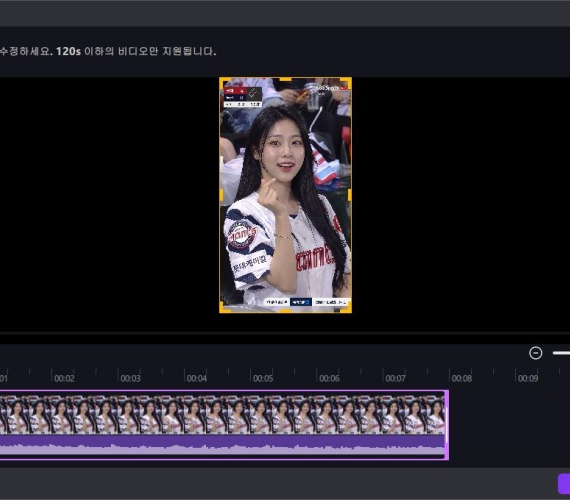
Task: Click the bottom-center crop edge handle
Action: pos(285,311)
